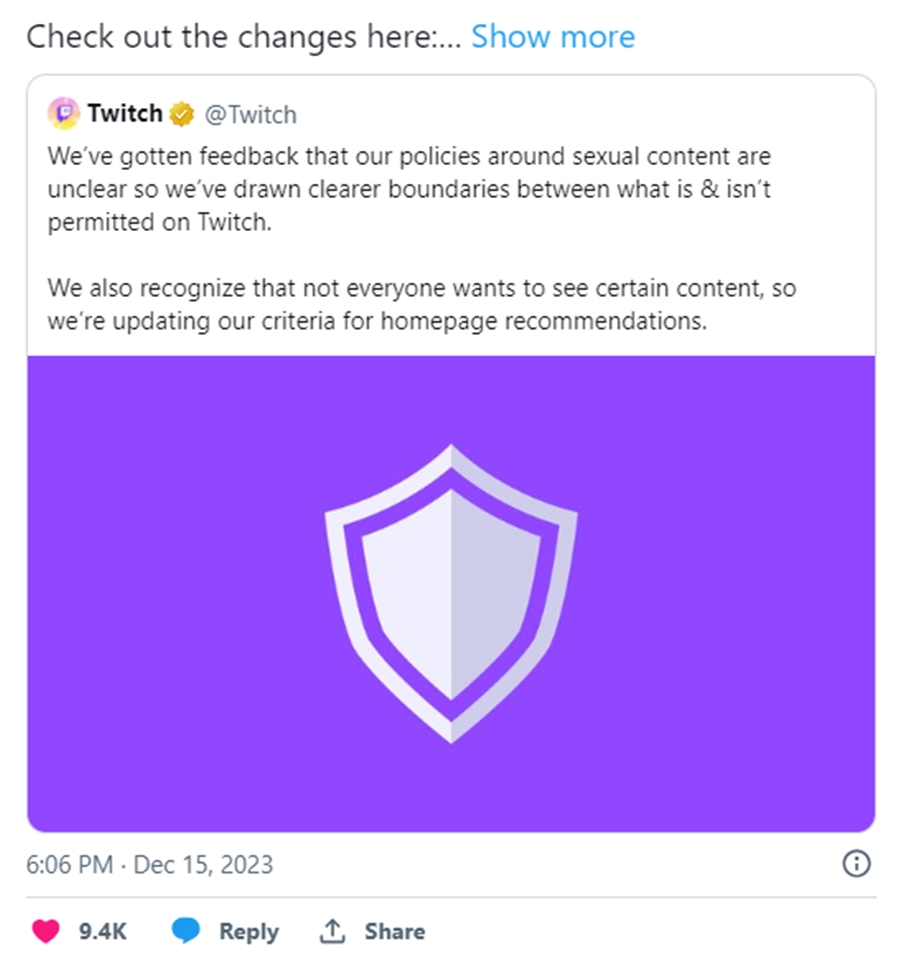Click the white shield emblem
This screenshot has width=900, height=961.
tap(451, 593)
